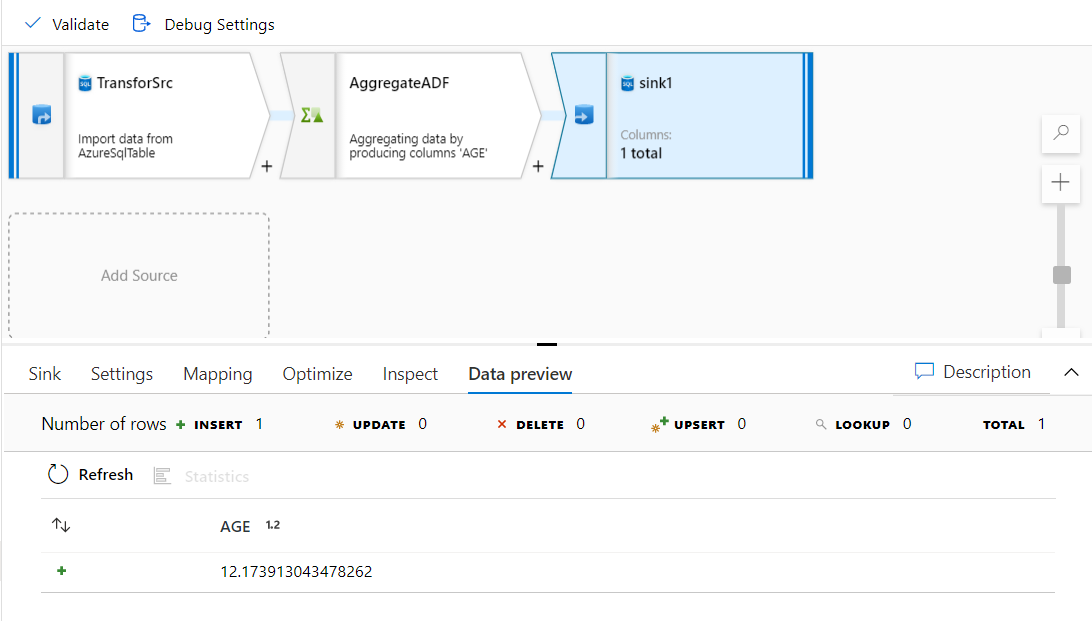Click the sort arrows beside the AGE column
Screen dimensions: 1092x621
point(62,525)
